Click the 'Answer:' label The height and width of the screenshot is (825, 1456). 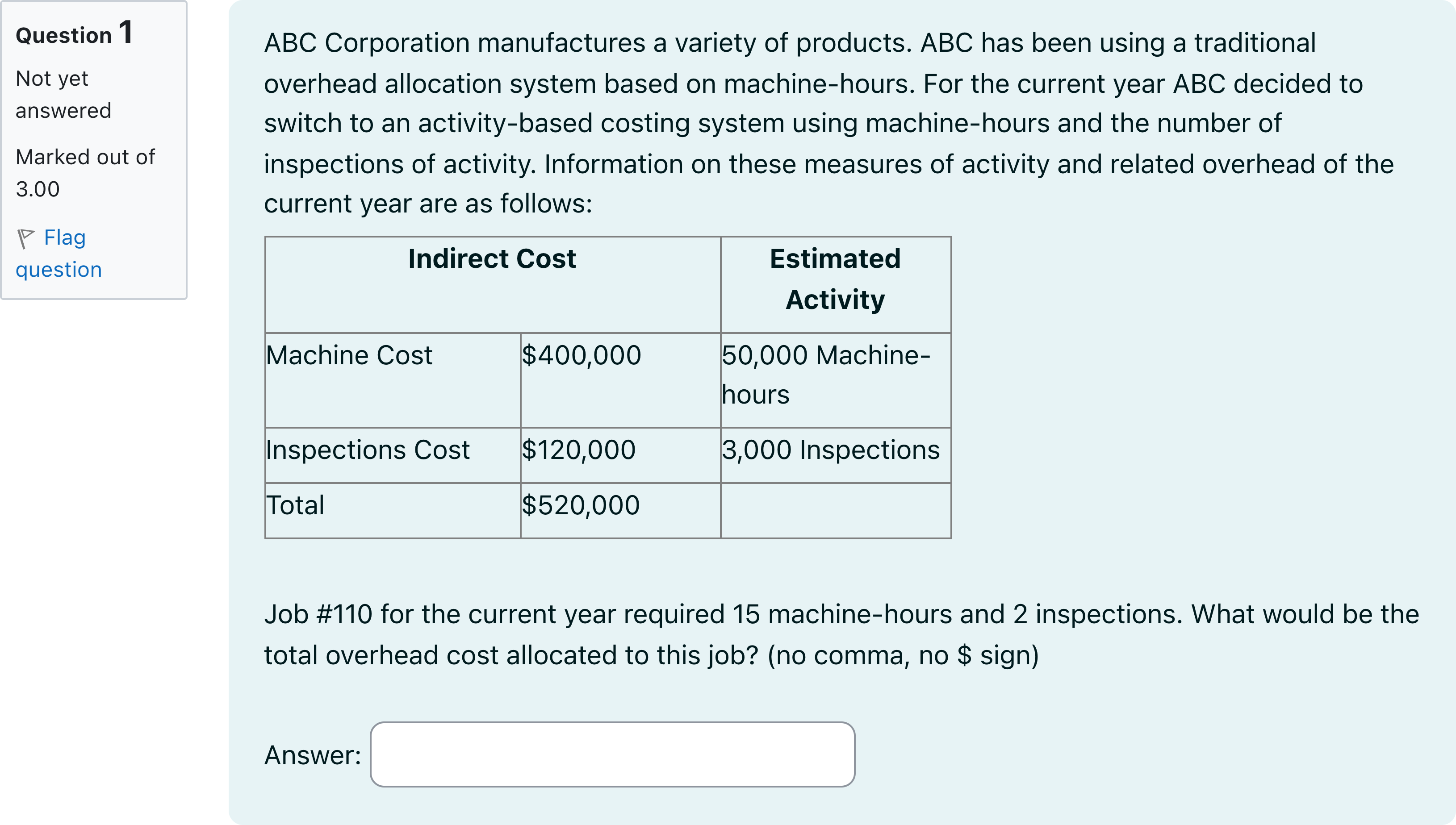312,755
